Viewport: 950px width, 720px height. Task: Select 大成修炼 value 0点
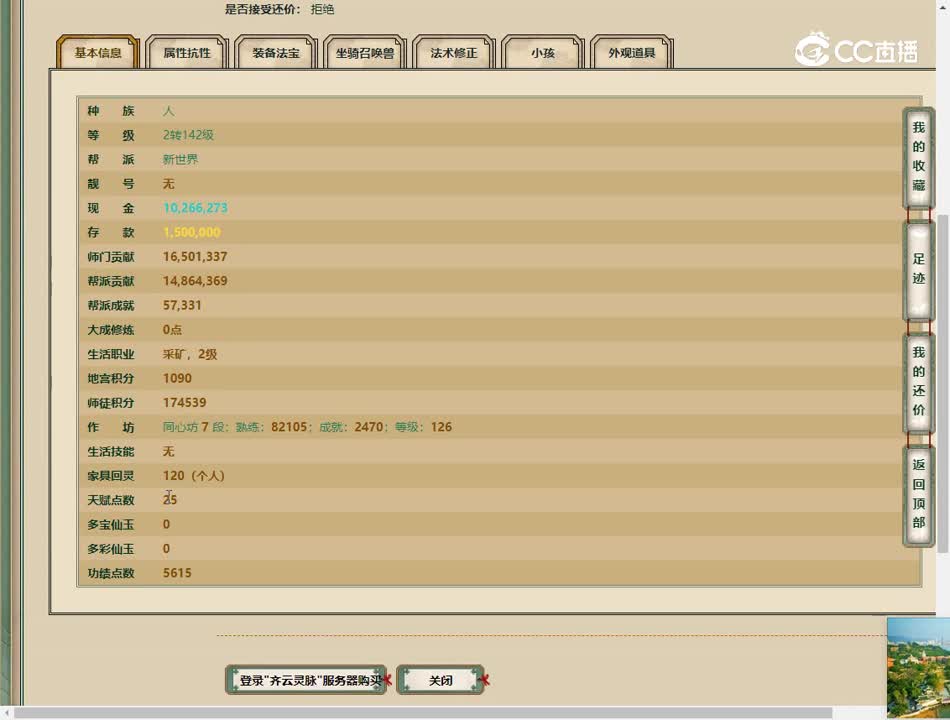click(172, 329)
